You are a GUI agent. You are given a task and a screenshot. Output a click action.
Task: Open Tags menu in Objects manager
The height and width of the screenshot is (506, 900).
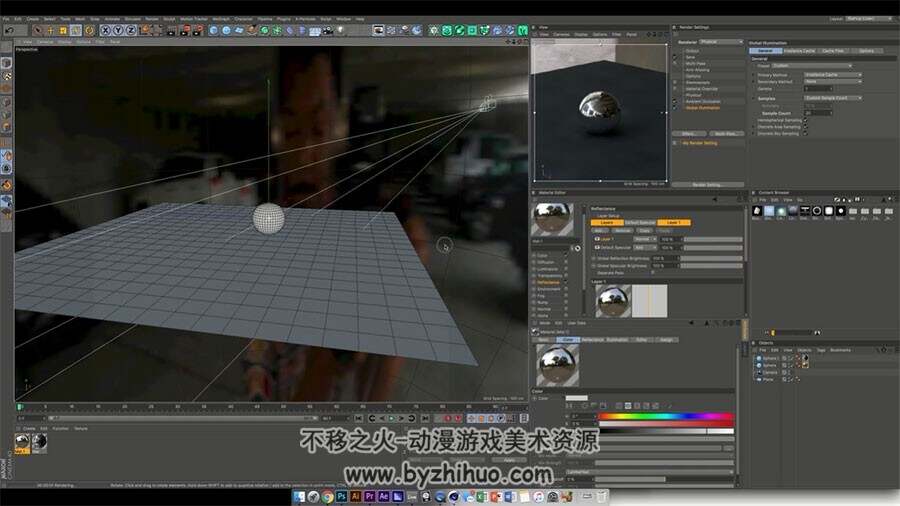pos(821,350)
